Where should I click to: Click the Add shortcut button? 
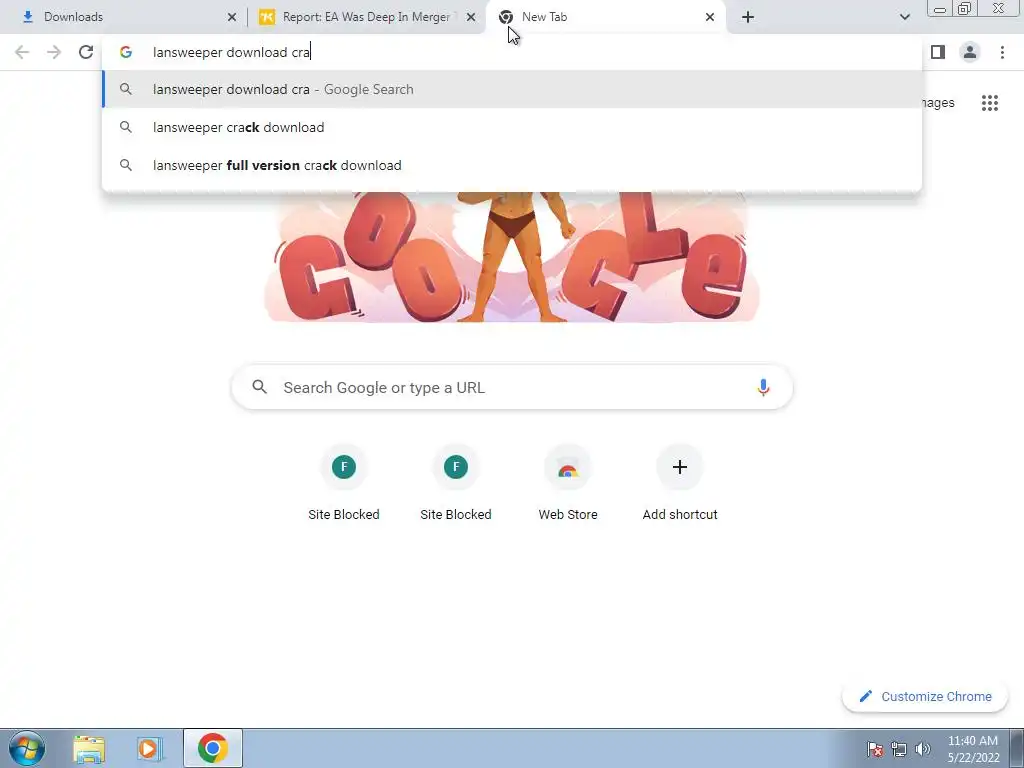[x=680, y=483]
